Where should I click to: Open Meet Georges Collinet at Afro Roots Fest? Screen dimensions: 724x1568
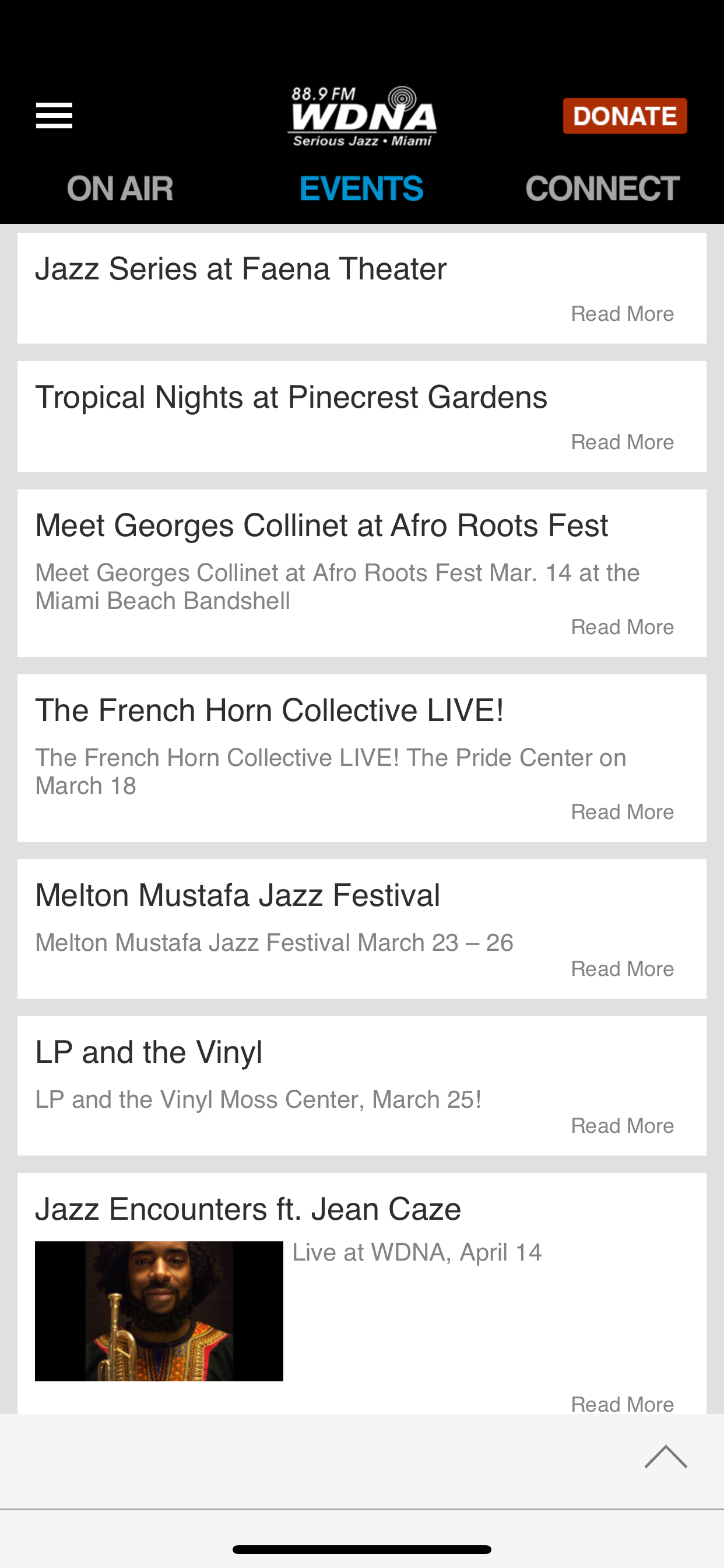tap(322, 526)
